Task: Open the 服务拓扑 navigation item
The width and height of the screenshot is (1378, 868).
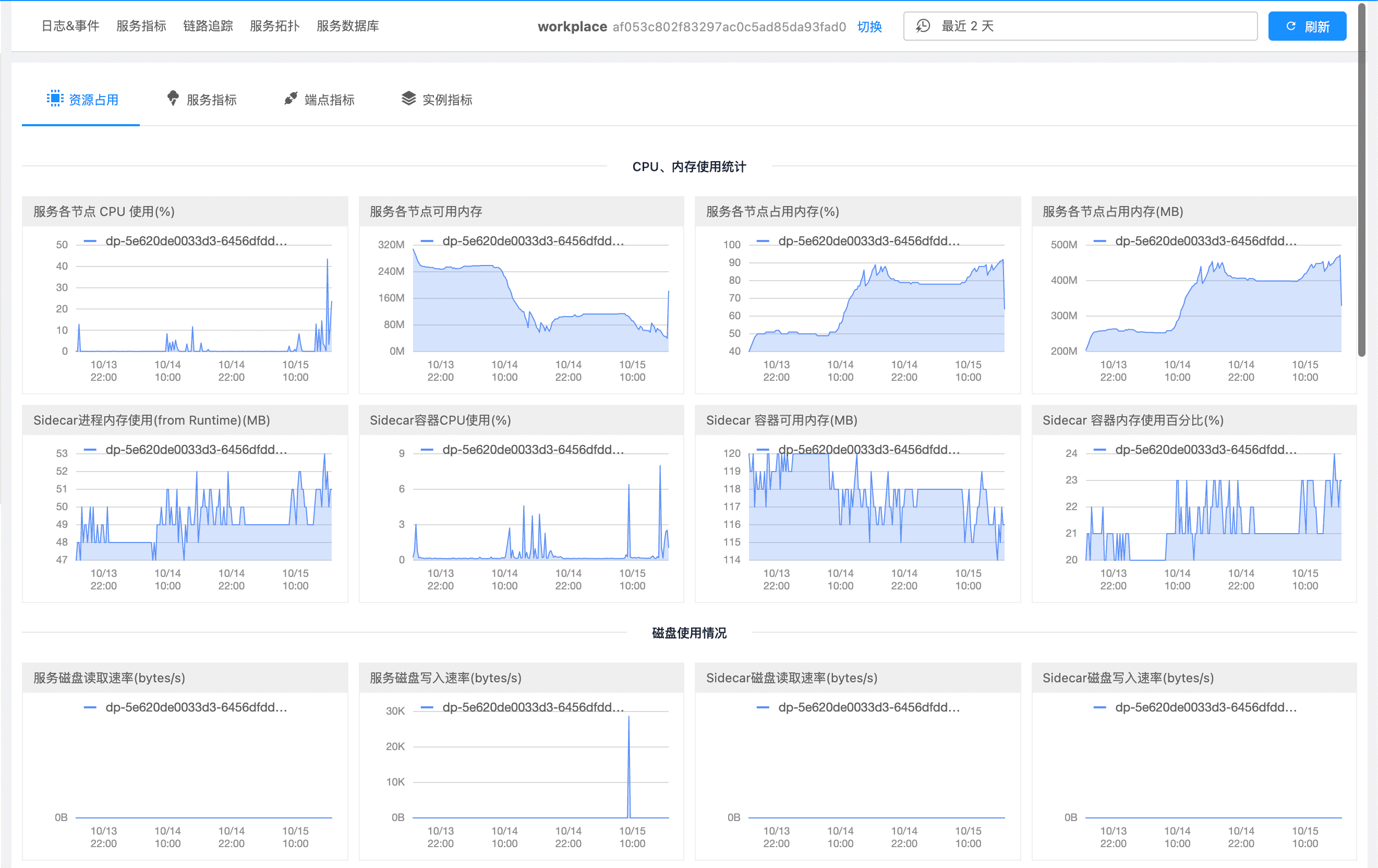Action: (275, 26)
